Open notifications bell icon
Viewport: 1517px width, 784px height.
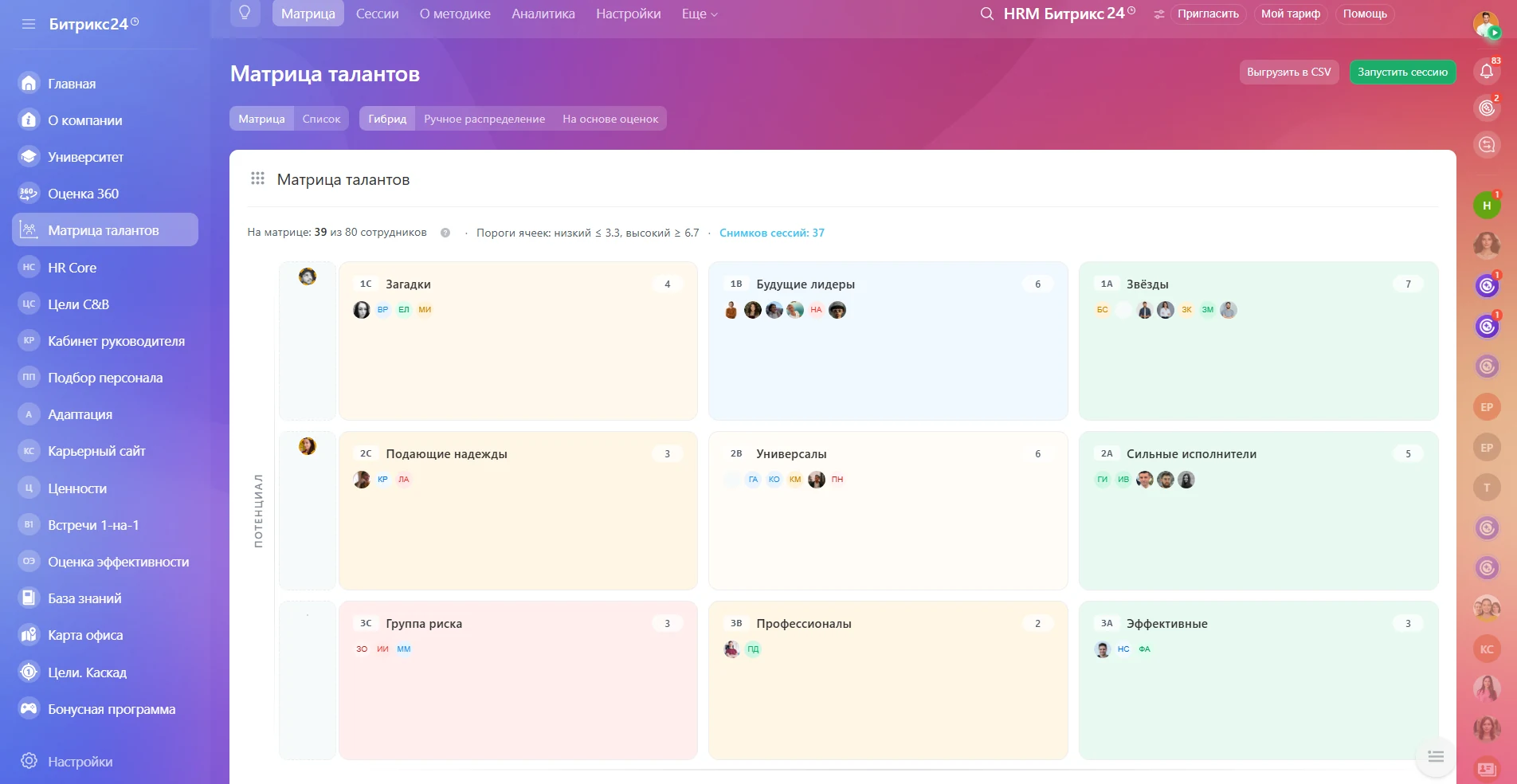click(1487, 71)
